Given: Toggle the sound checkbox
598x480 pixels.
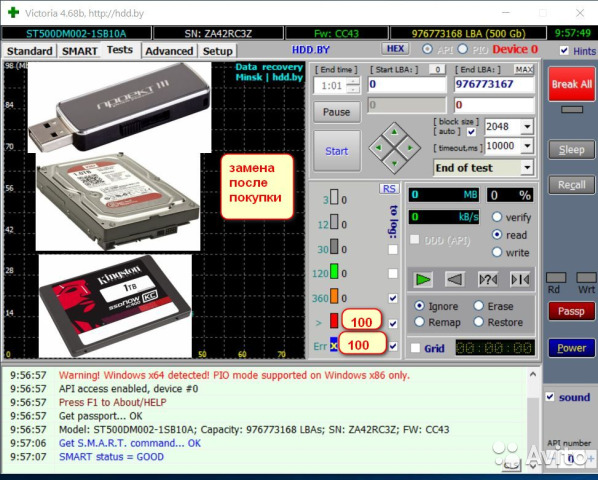Looking at the screenshot, I should 550,397.
